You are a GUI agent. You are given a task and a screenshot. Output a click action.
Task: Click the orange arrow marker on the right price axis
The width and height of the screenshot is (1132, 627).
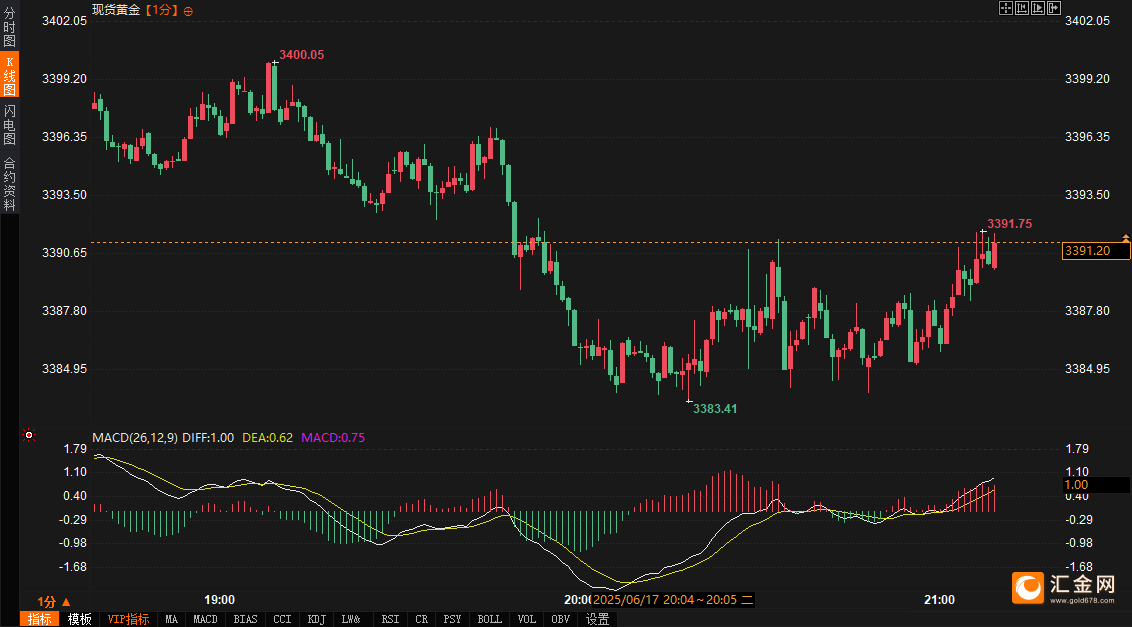coord(1125,237)
